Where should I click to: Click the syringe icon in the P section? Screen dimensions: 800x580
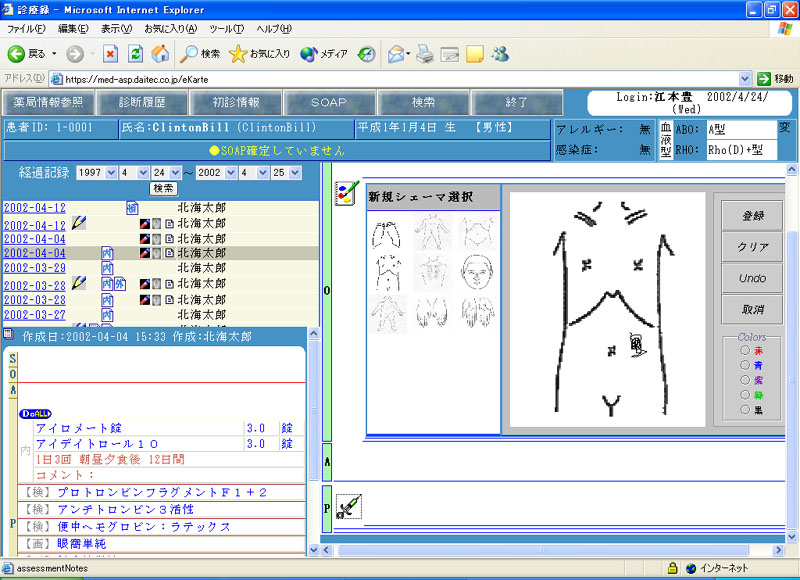(x=347, y=505)
